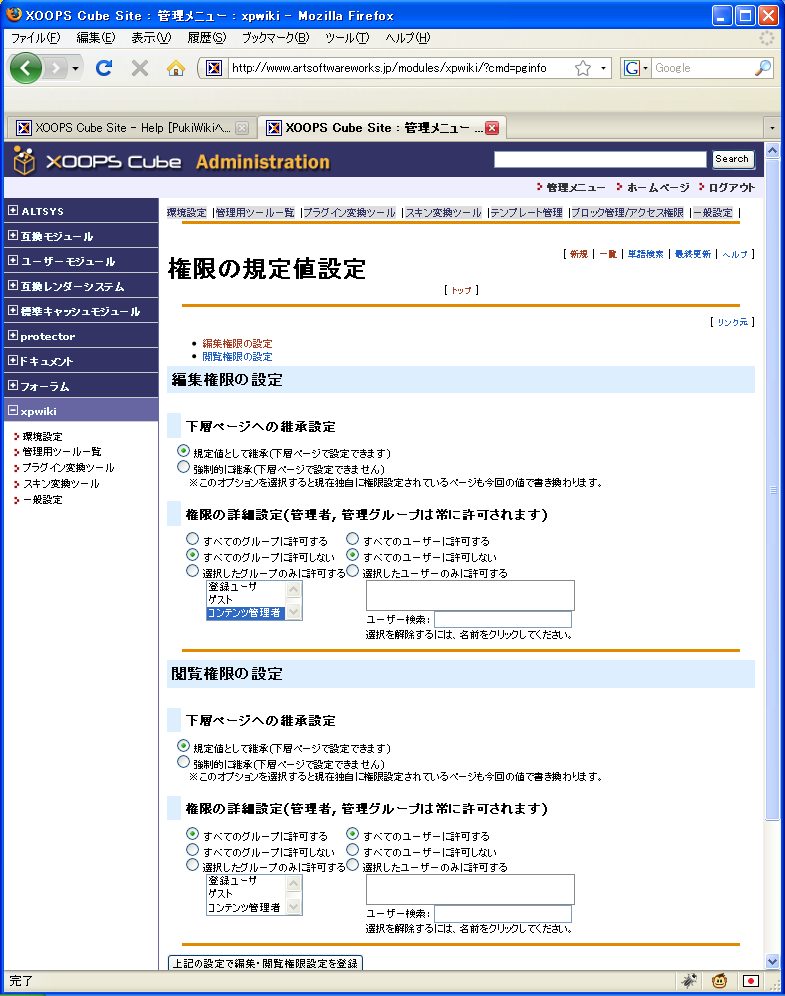Allow all groups for edit permission
The height and width of the screenshot is (996, 785).
193,540
